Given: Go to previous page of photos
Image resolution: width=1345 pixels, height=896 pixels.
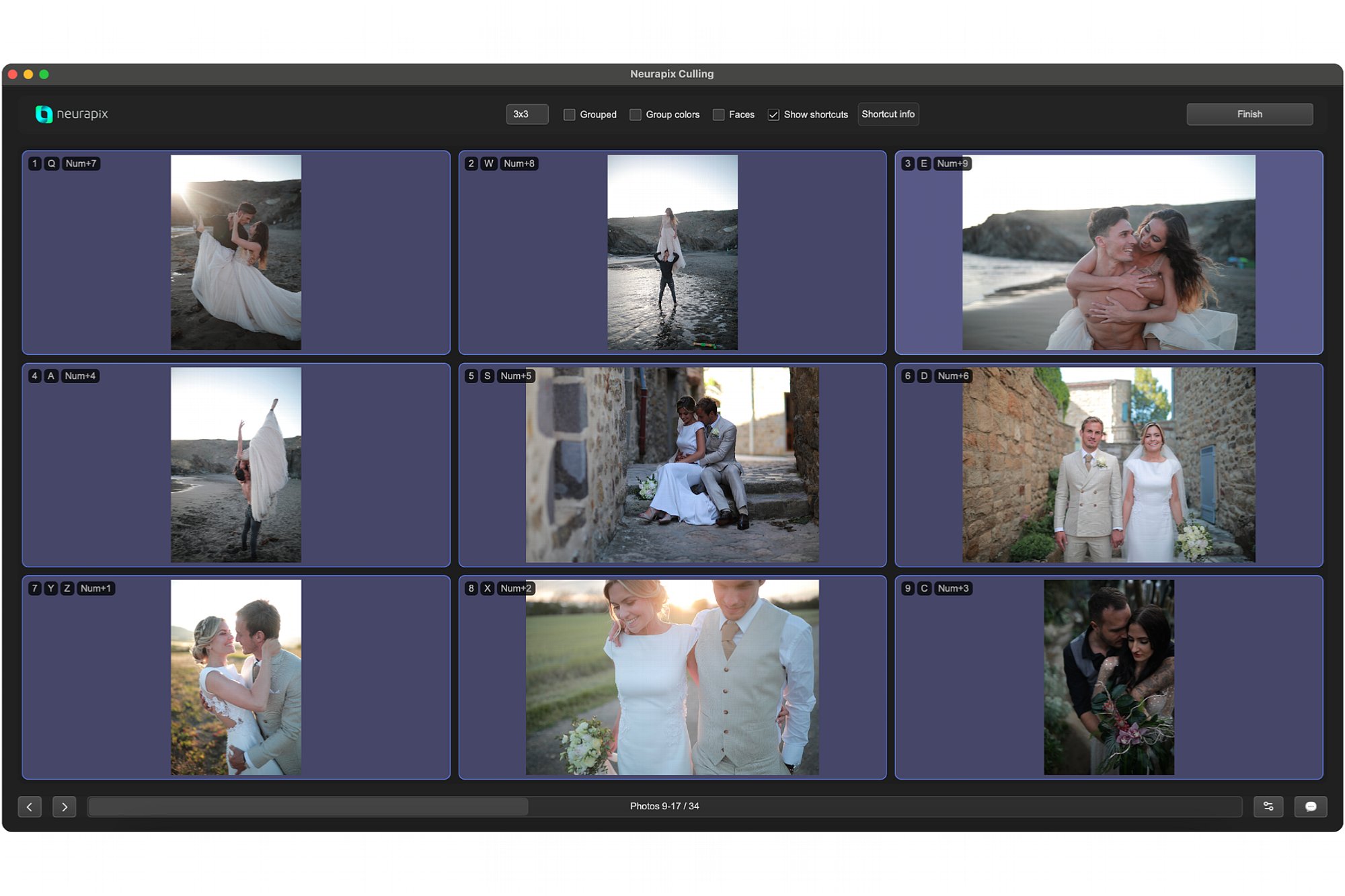Looking at the screenshot, I should 30,807.
